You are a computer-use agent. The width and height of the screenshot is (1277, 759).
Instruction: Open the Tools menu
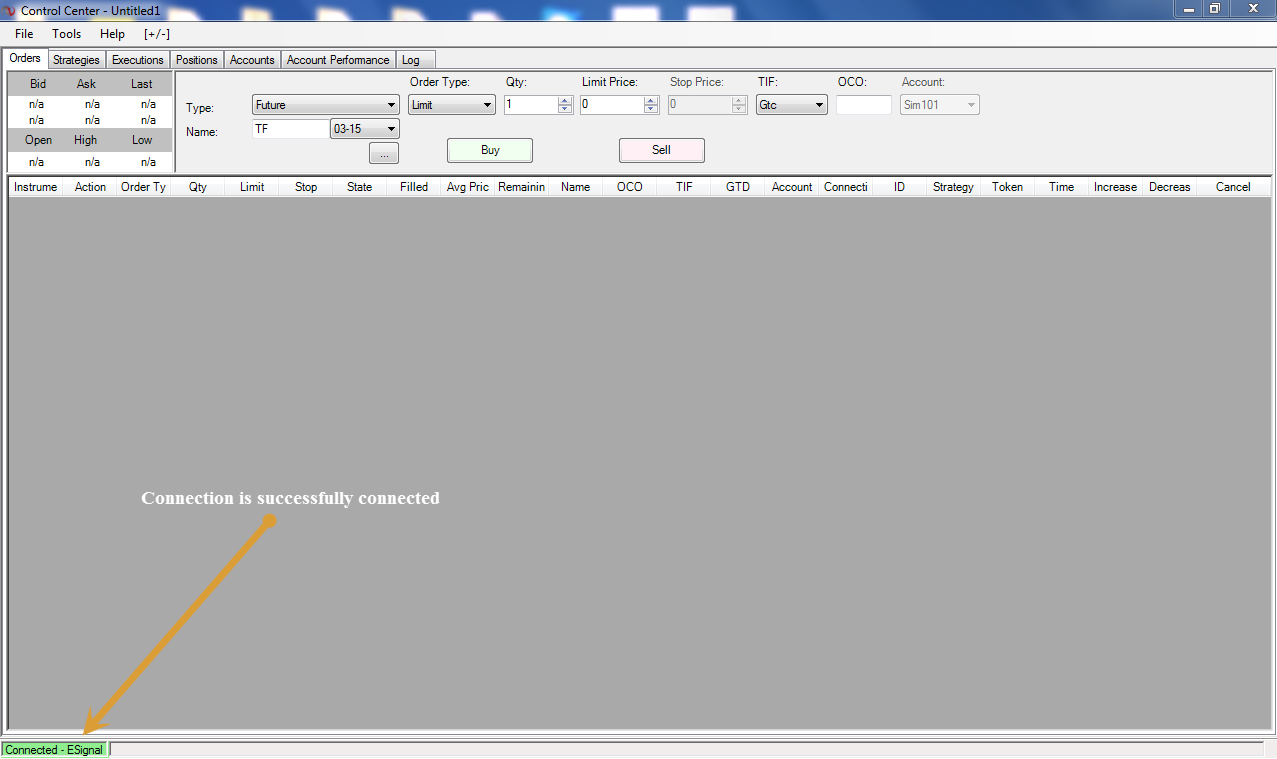pos(67,34)
